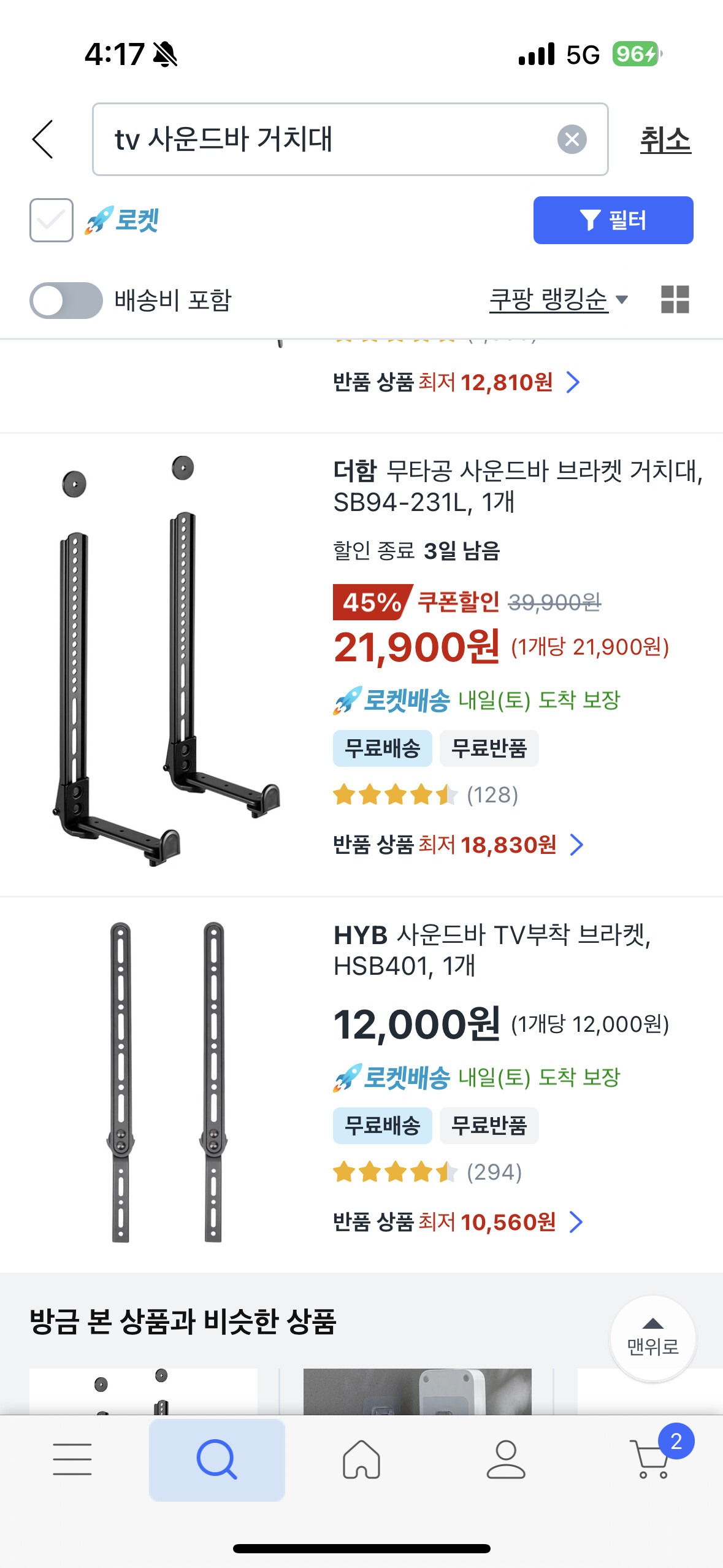The width and height of the screenshot is (723, 1568).
Task: Tap 취소 to cancel search
Action: [665, 140]
